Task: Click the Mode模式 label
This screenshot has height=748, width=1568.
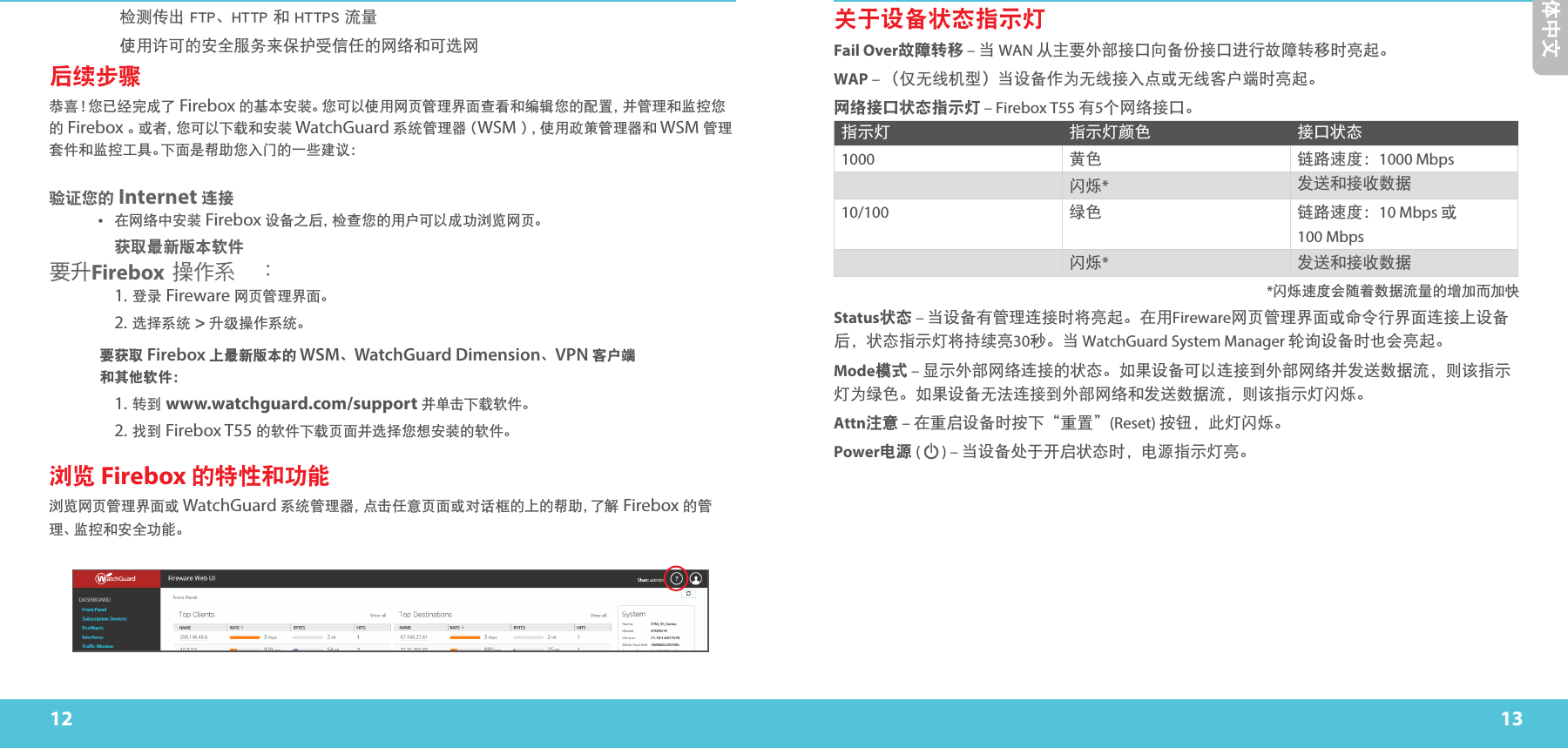Action: [x=870, y=371]
